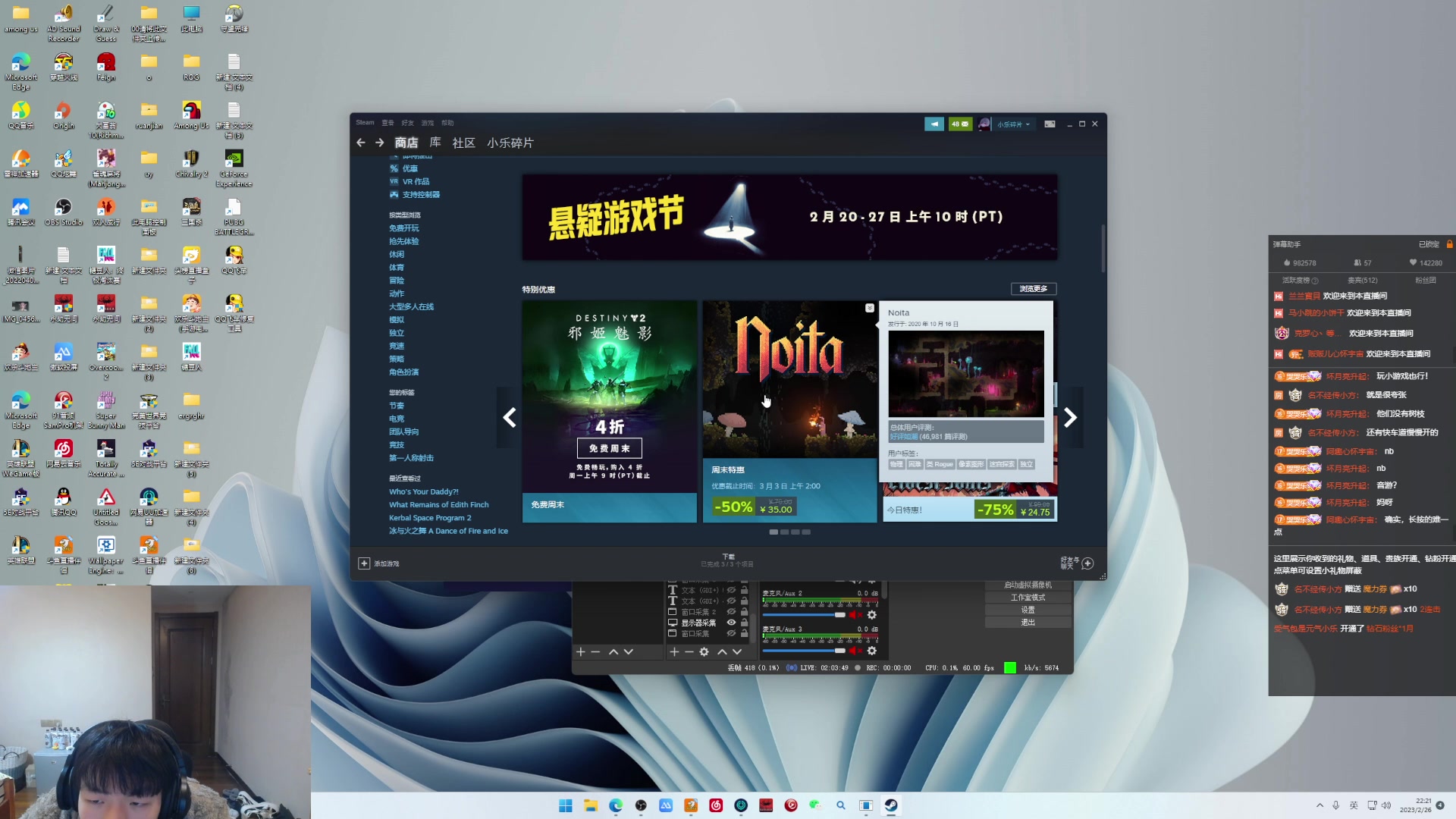This screenshot has width=1456, height=819.
Task: Add a game via plus icon
Action: [x=364, y=563]
